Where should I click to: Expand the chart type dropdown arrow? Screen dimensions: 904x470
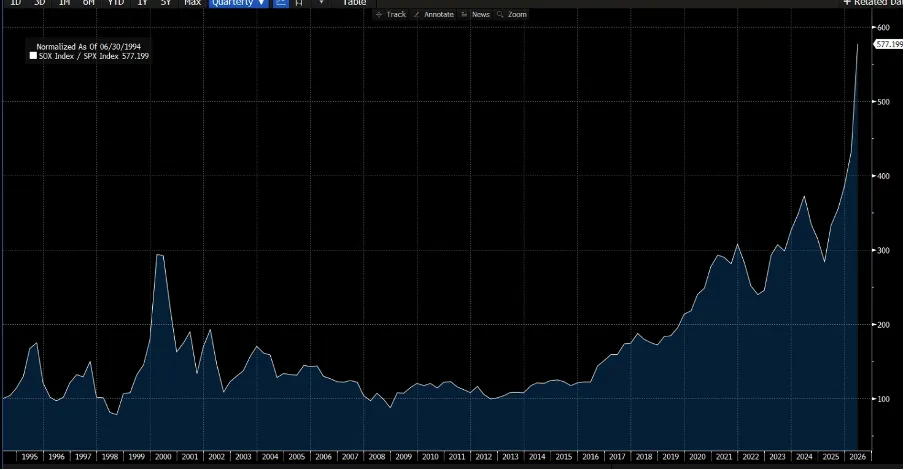(321, 3)
